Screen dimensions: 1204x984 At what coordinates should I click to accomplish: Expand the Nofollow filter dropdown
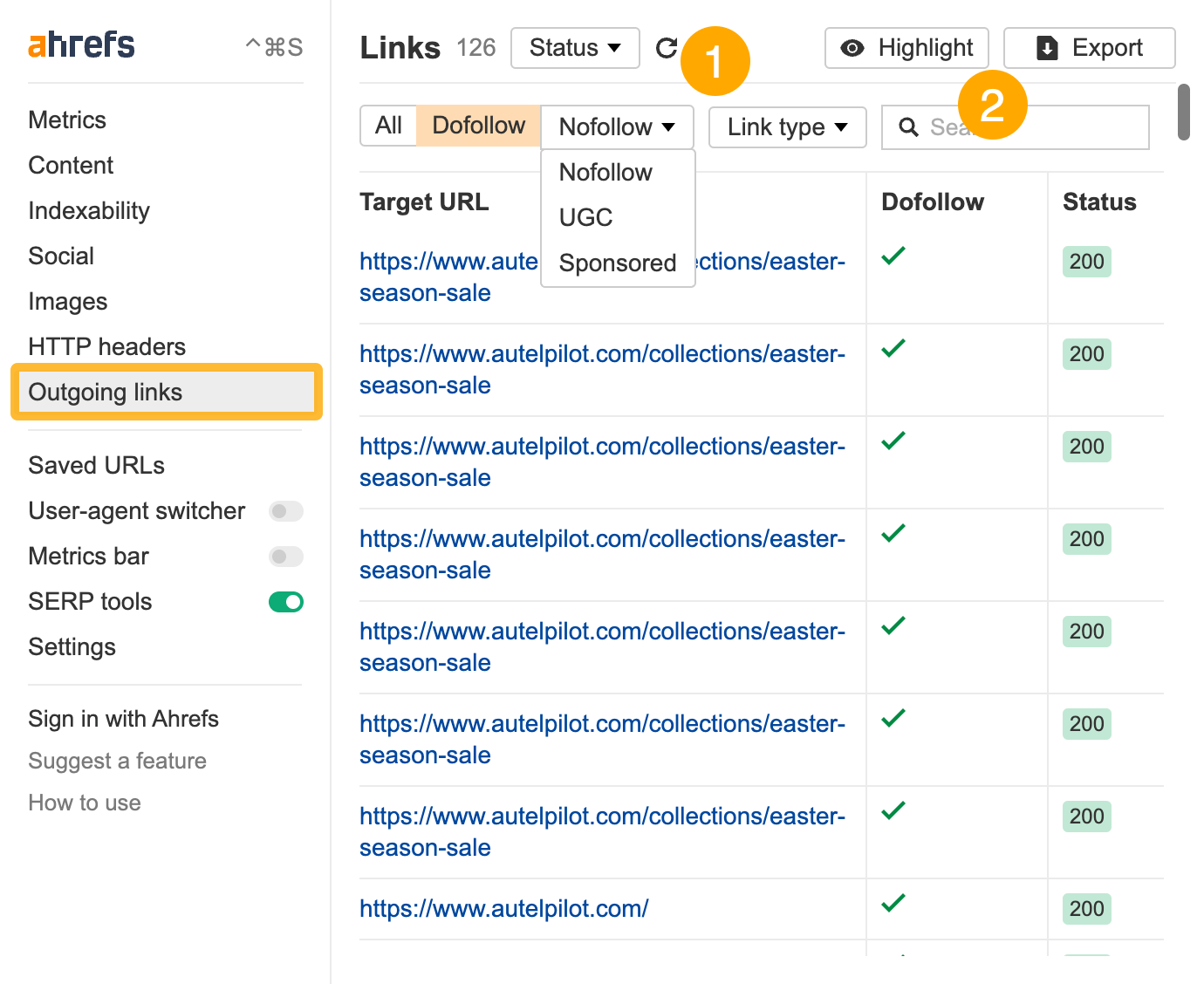pos(617,127)
